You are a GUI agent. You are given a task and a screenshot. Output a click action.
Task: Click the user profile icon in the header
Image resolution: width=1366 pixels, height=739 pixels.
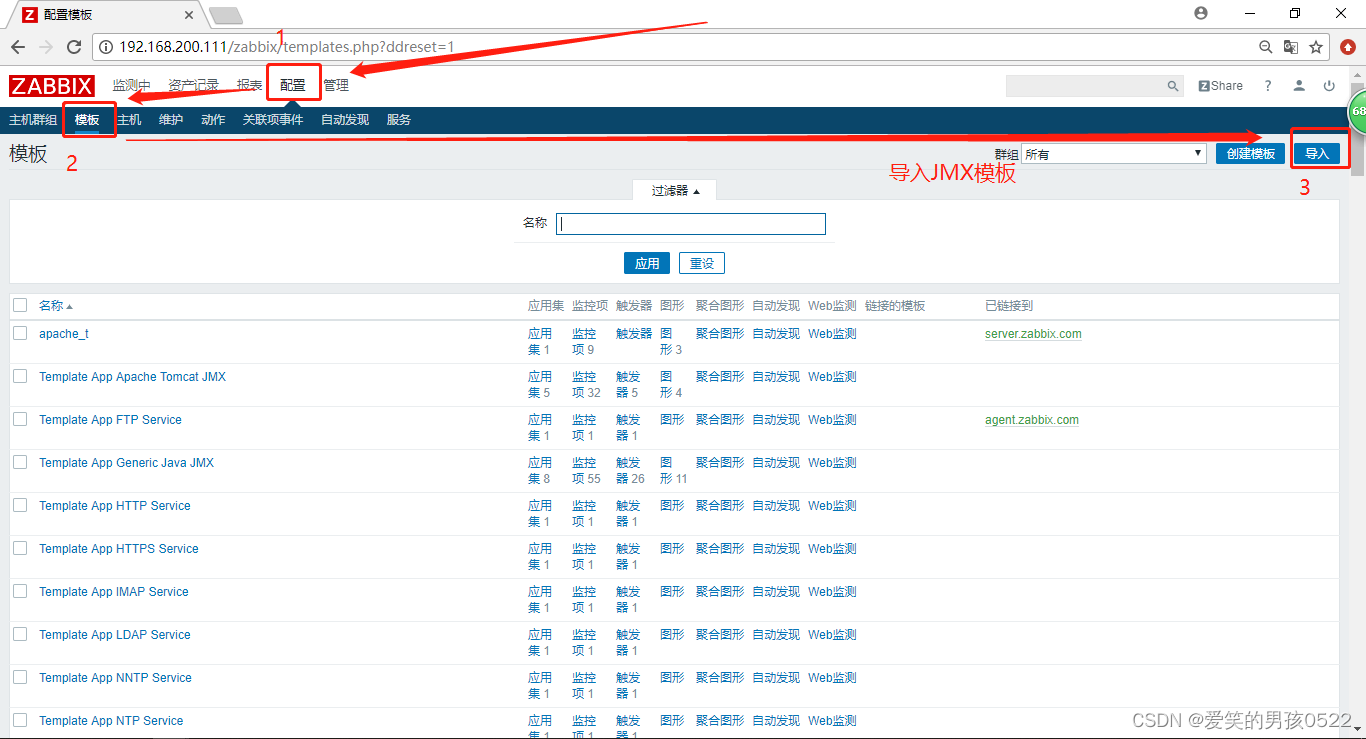(1298, 86)
